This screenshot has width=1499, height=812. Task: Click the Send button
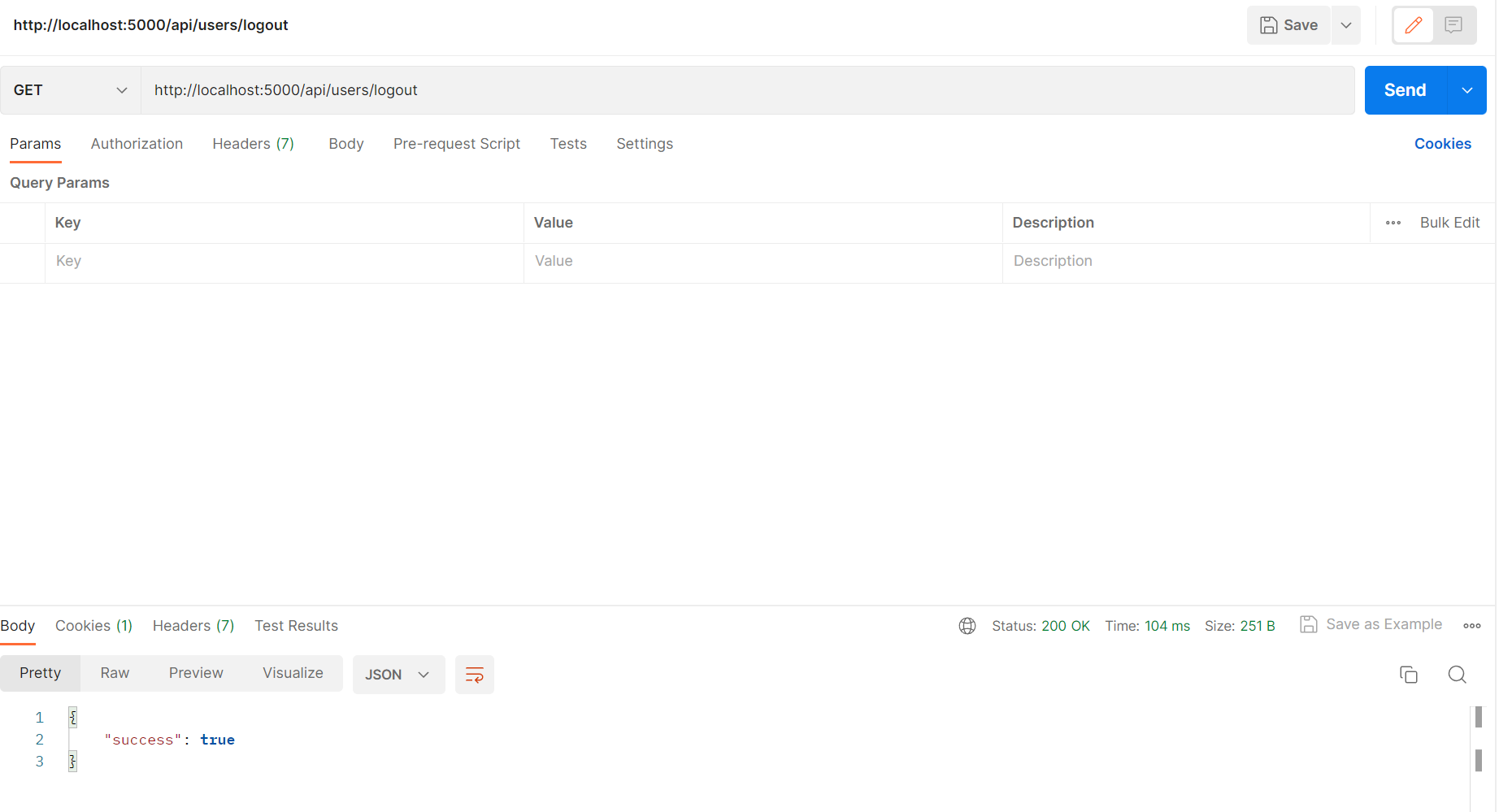(x=1406, y=90)
